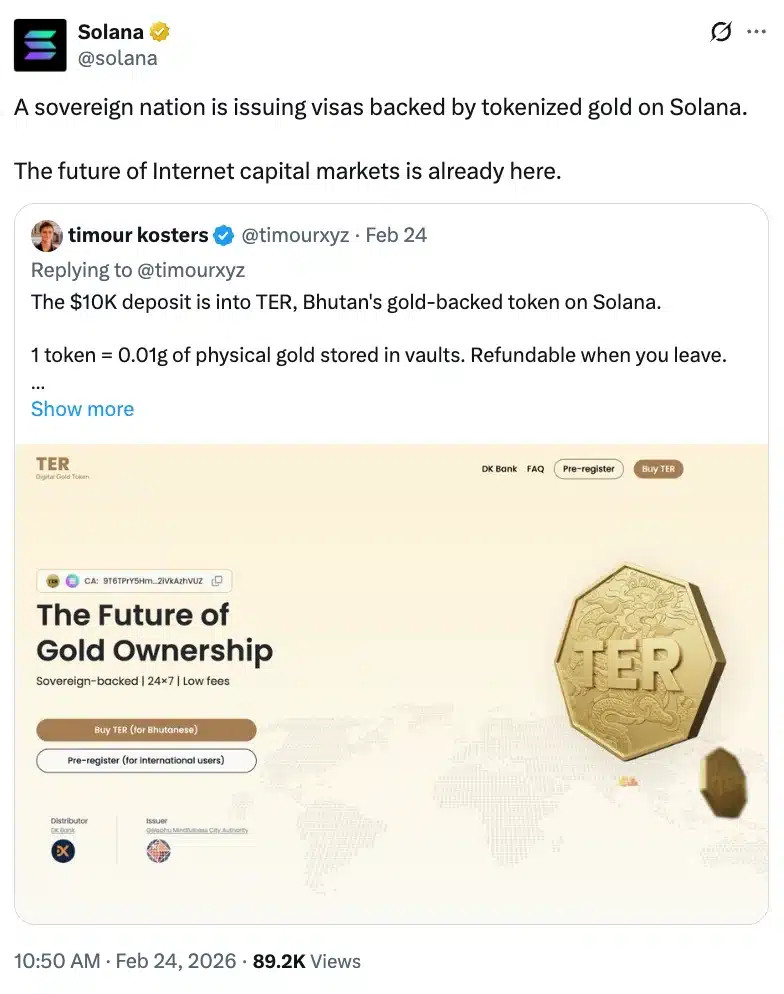
Task: Open the FAQ nav item
Action: [535, 469]
